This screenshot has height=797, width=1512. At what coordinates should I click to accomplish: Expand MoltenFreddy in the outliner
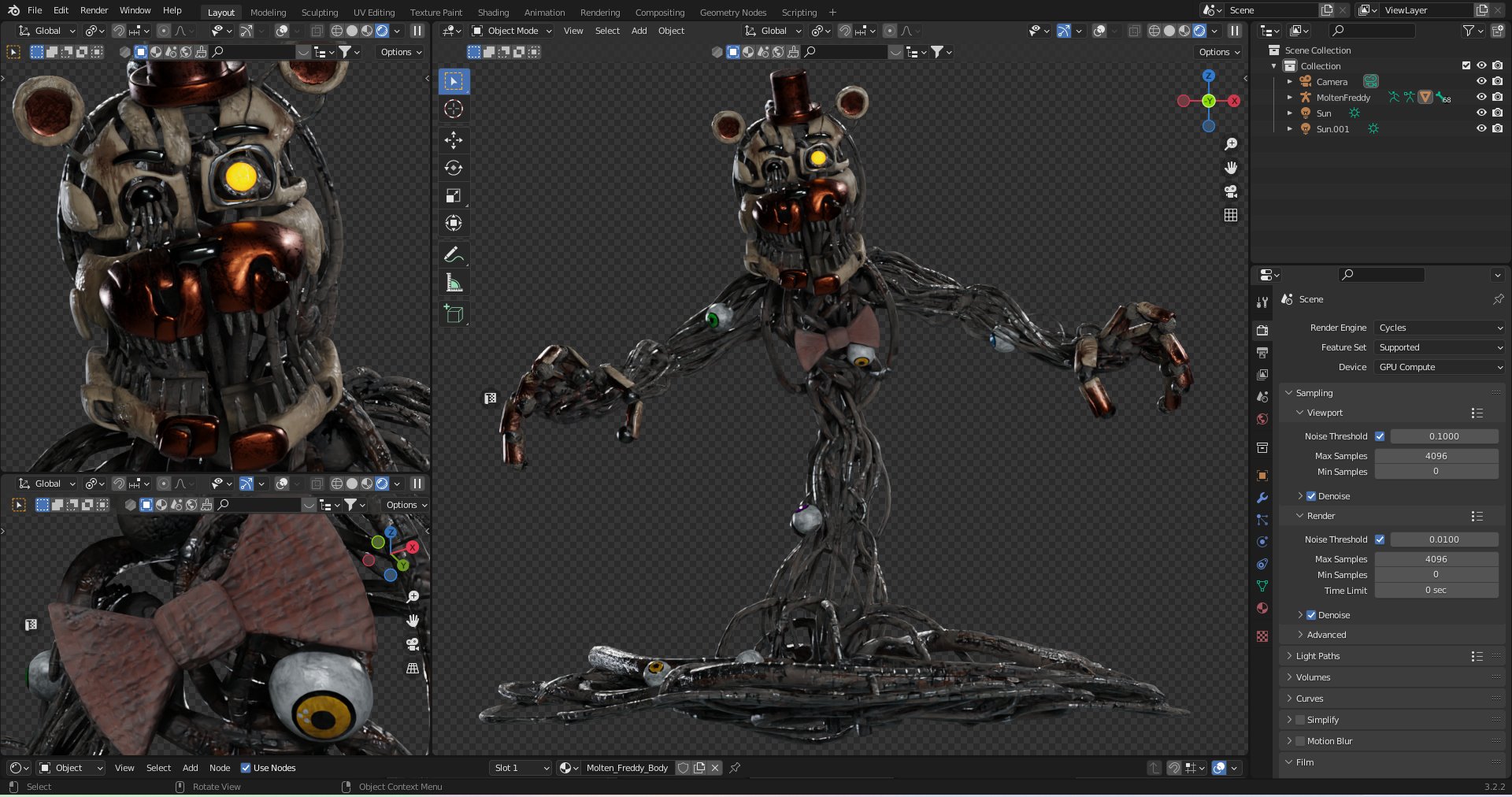pos(1289,98)
